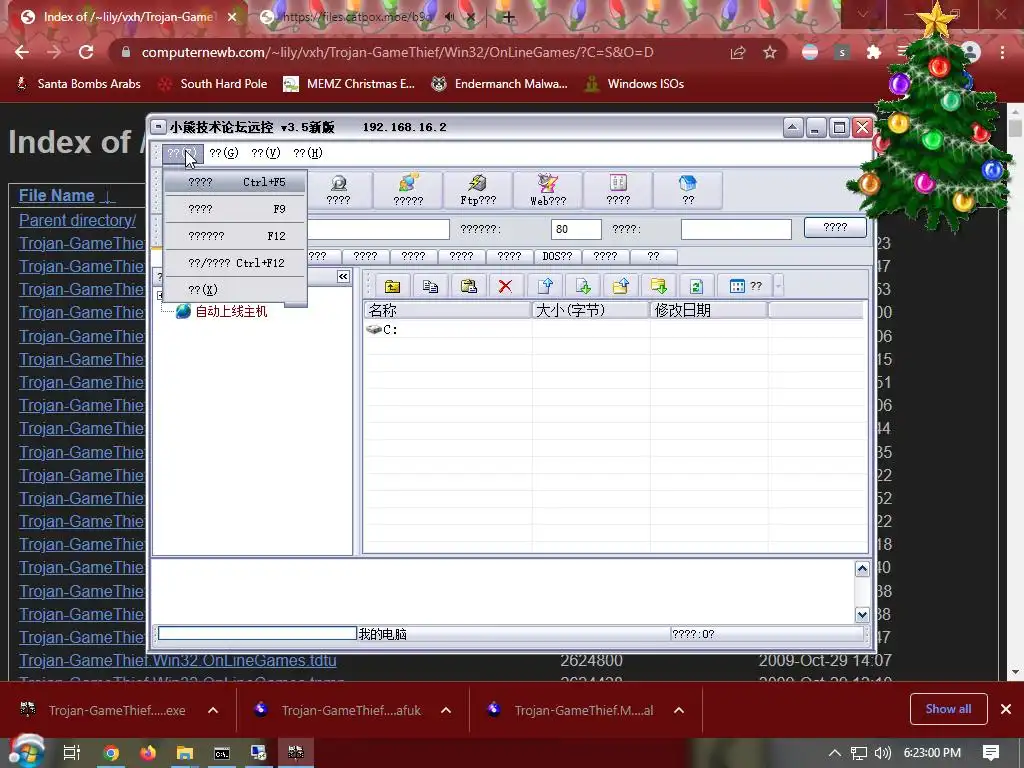Viewport: 1024px width, 768px height.
Task: Sort by the 名称 column header
Action: coord(447,310)
